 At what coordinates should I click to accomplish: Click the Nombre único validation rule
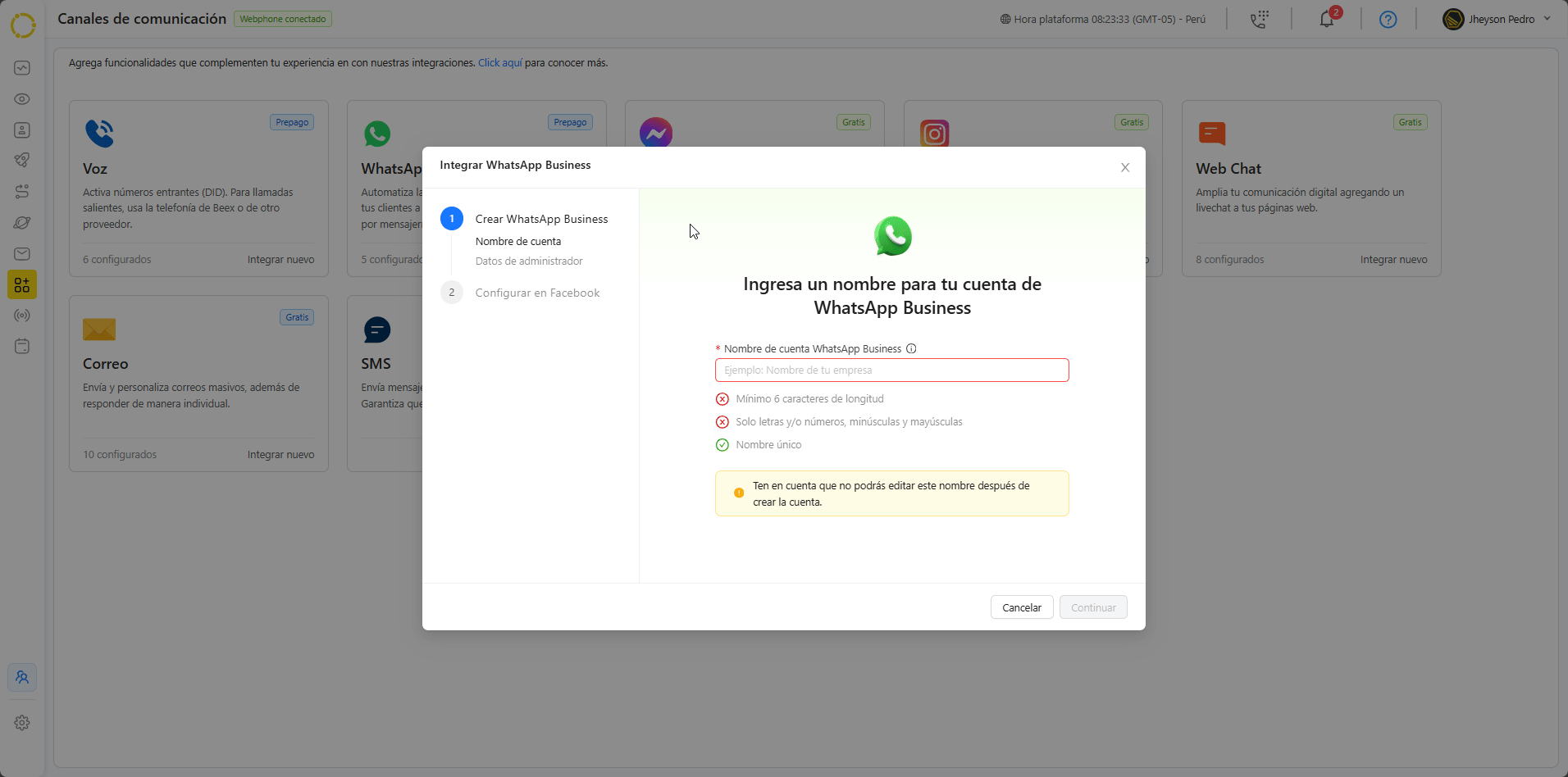coord(759,445)
